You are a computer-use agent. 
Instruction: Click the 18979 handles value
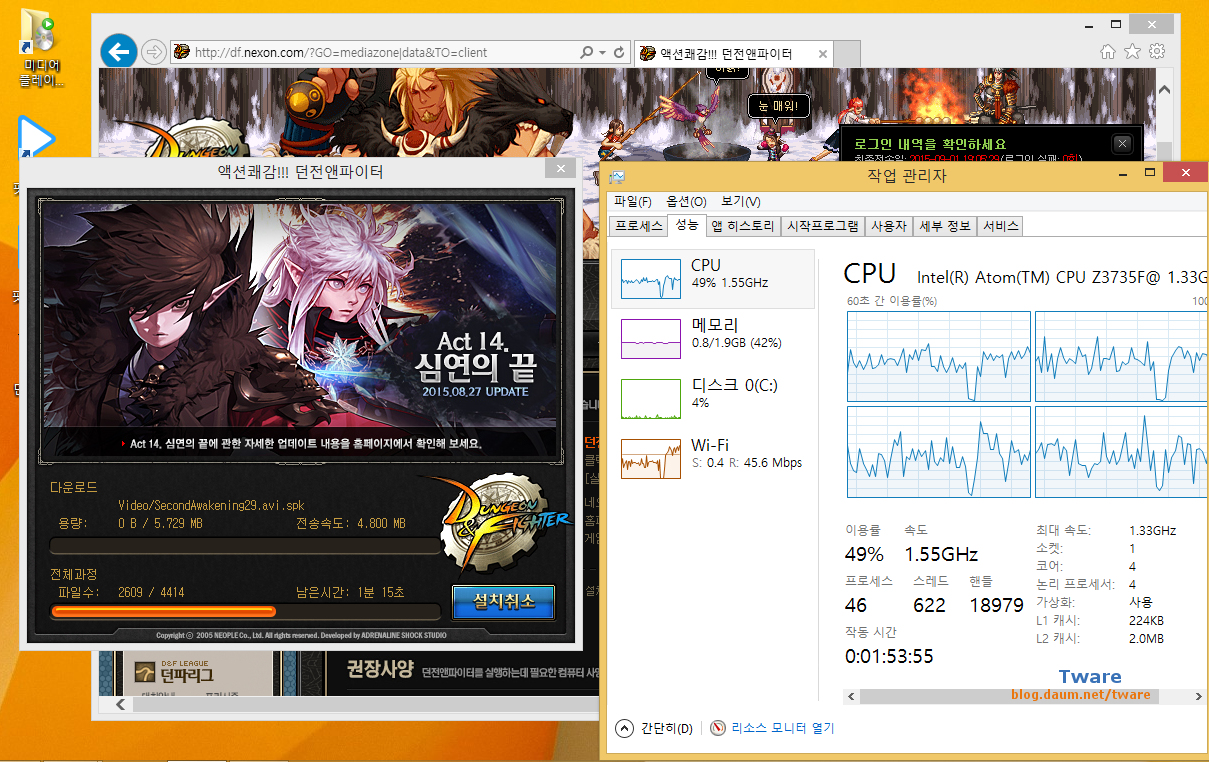(996, 605)
